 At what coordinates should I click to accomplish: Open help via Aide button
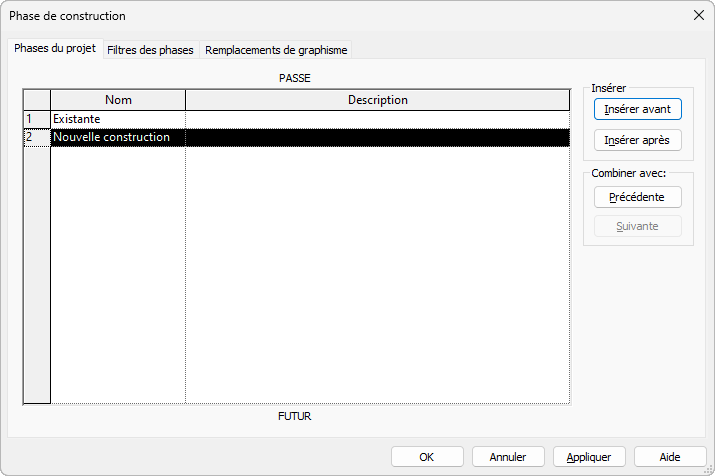pyautogui.click(x=670, y=457)
